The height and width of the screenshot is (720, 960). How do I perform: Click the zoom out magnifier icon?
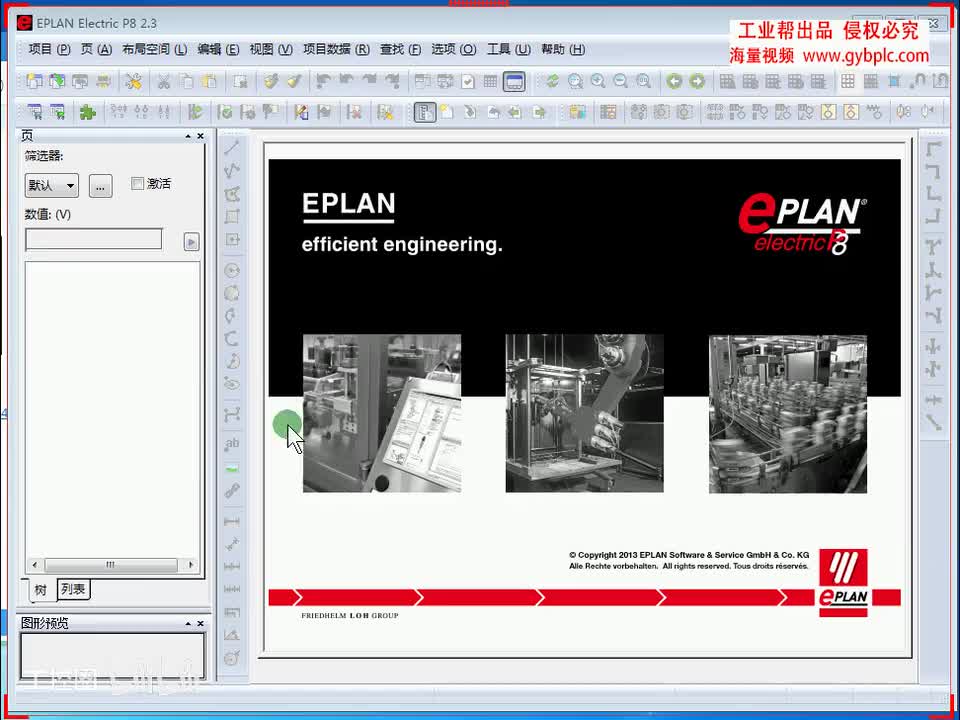(x=621, y=81)
